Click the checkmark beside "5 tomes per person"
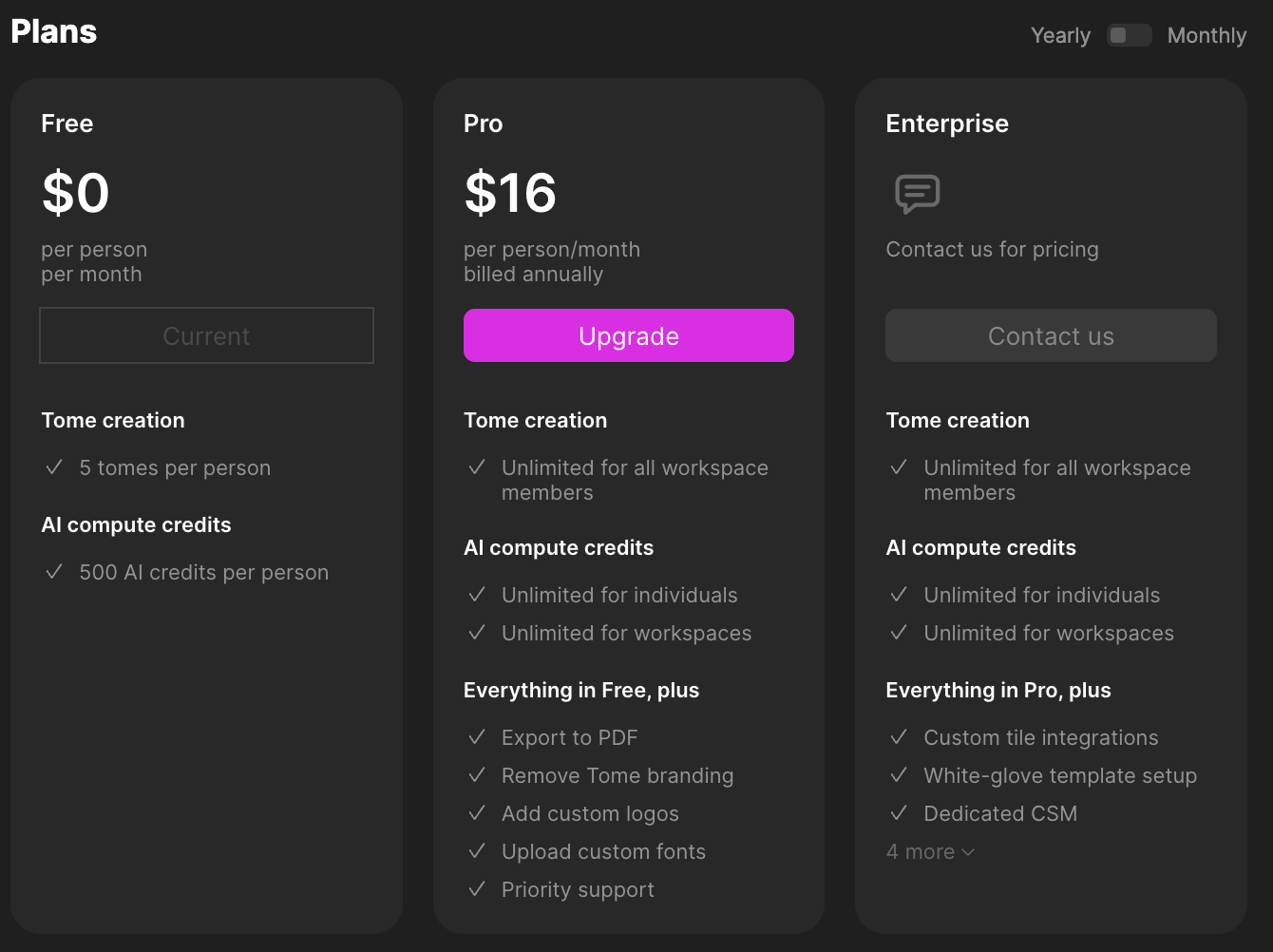Viewport: 1273px width, 952px height. tap(54, 467)
